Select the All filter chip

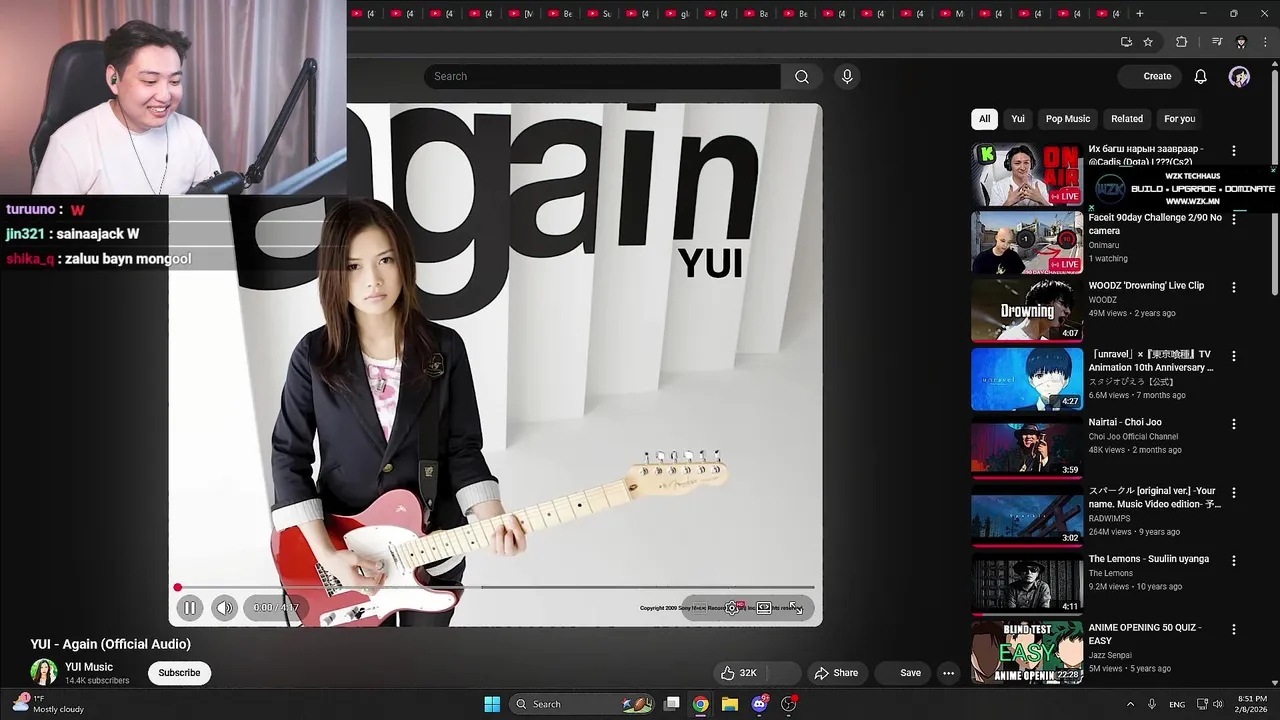985,119
